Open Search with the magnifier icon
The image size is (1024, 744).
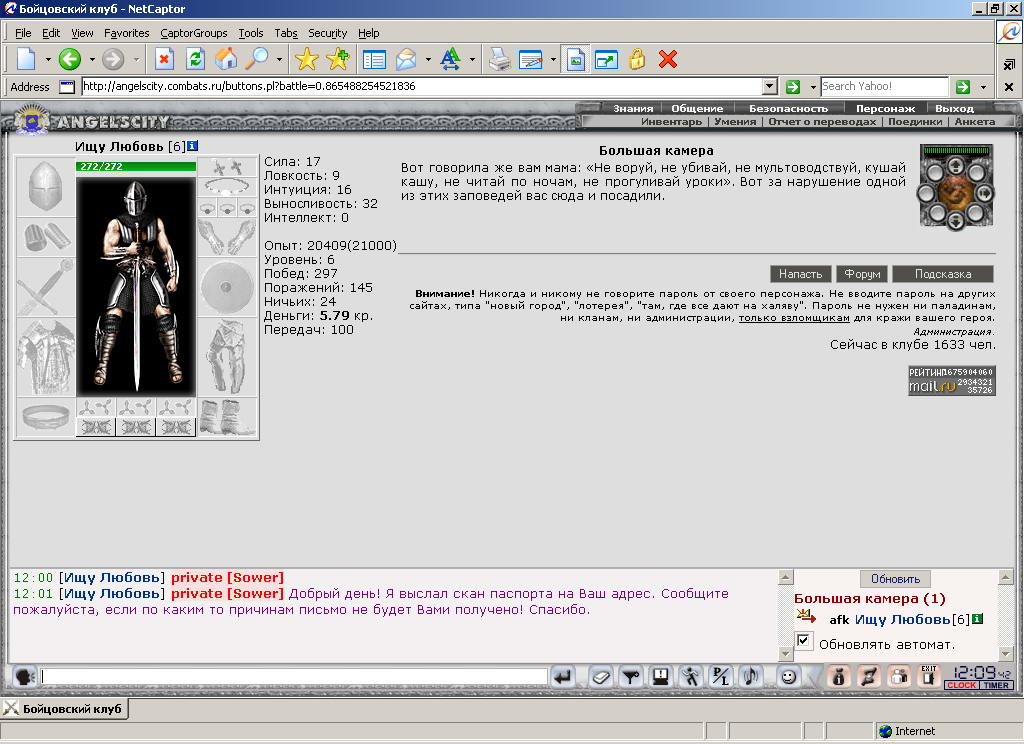(257, 59)
